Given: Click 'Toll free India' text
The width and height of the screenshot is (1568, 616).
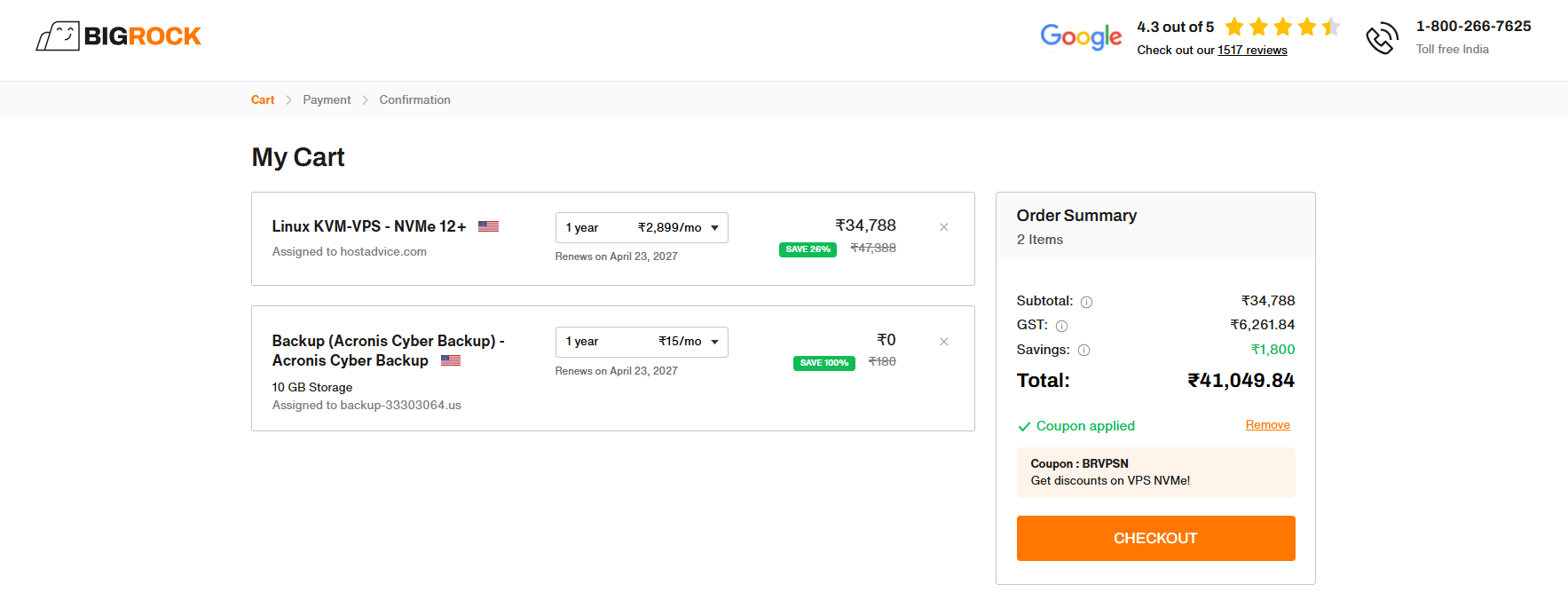Looking at the screenshot, I should pyautogui.click(x=1452, y=50).
